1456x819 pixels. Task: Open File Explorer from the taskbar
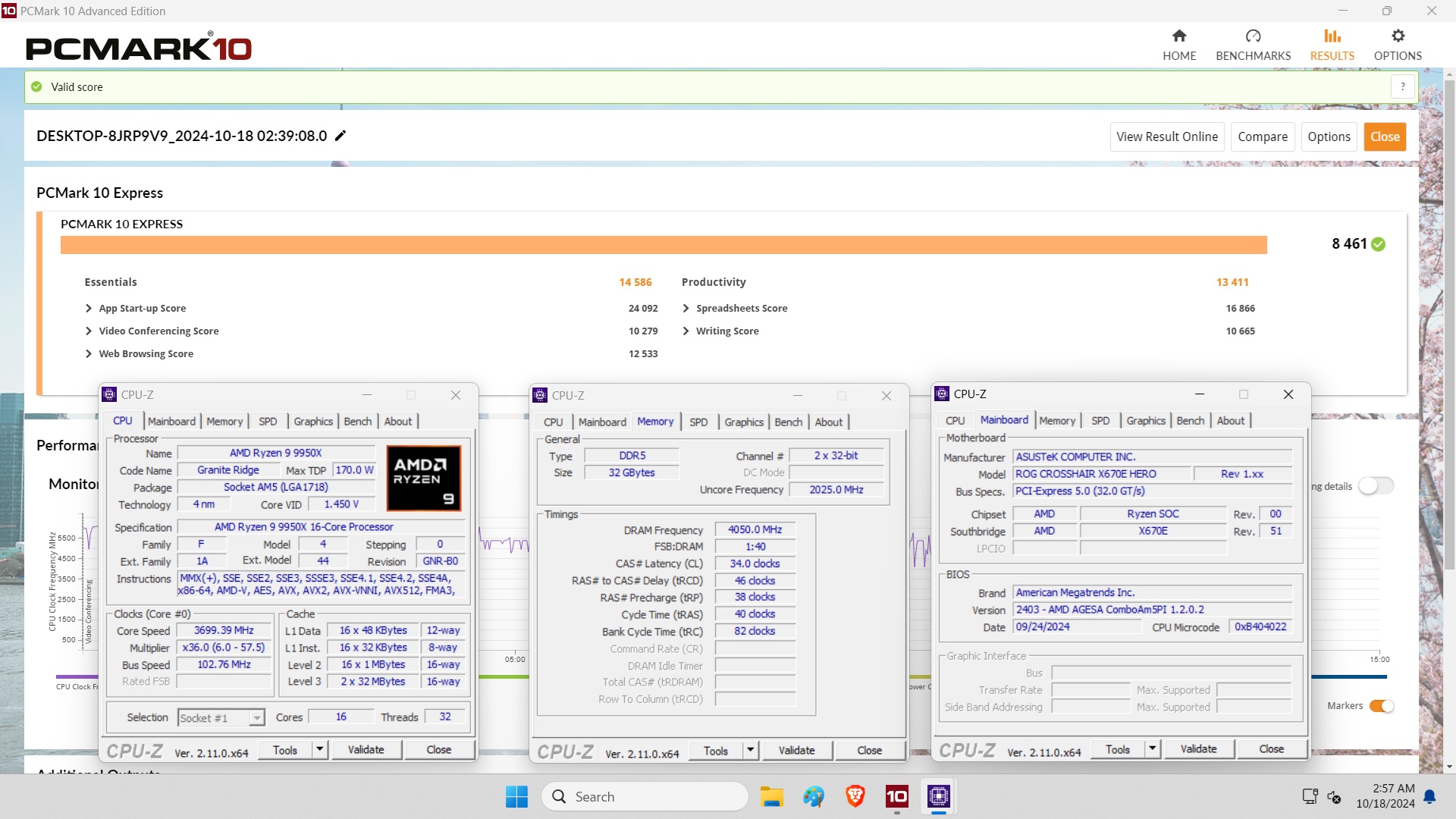coord(772,796)
